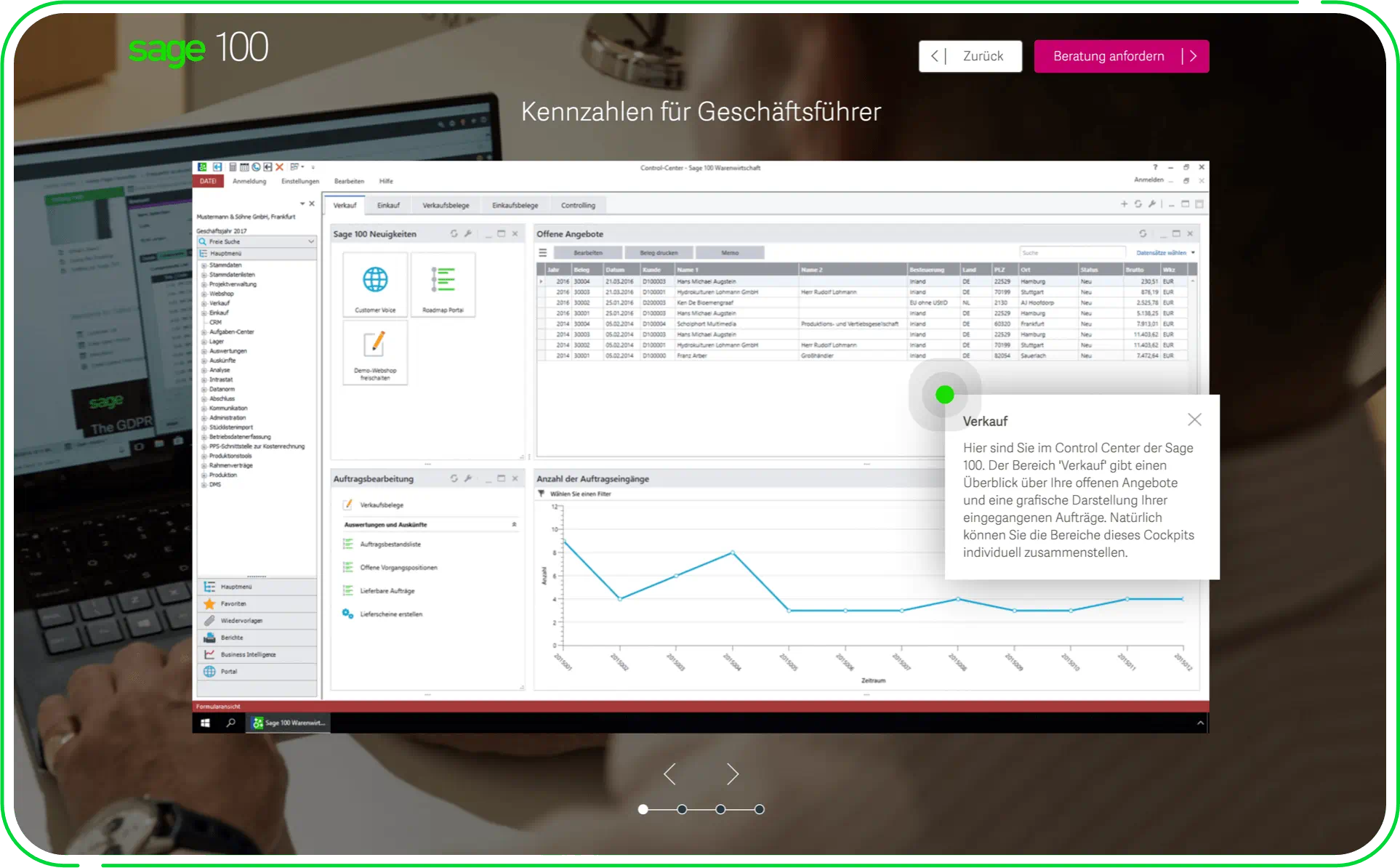The height and width of the screenshot is (868, 1400).
Task: Click the refresh icon in the tab toolbar
Action: click(1138, 204)
